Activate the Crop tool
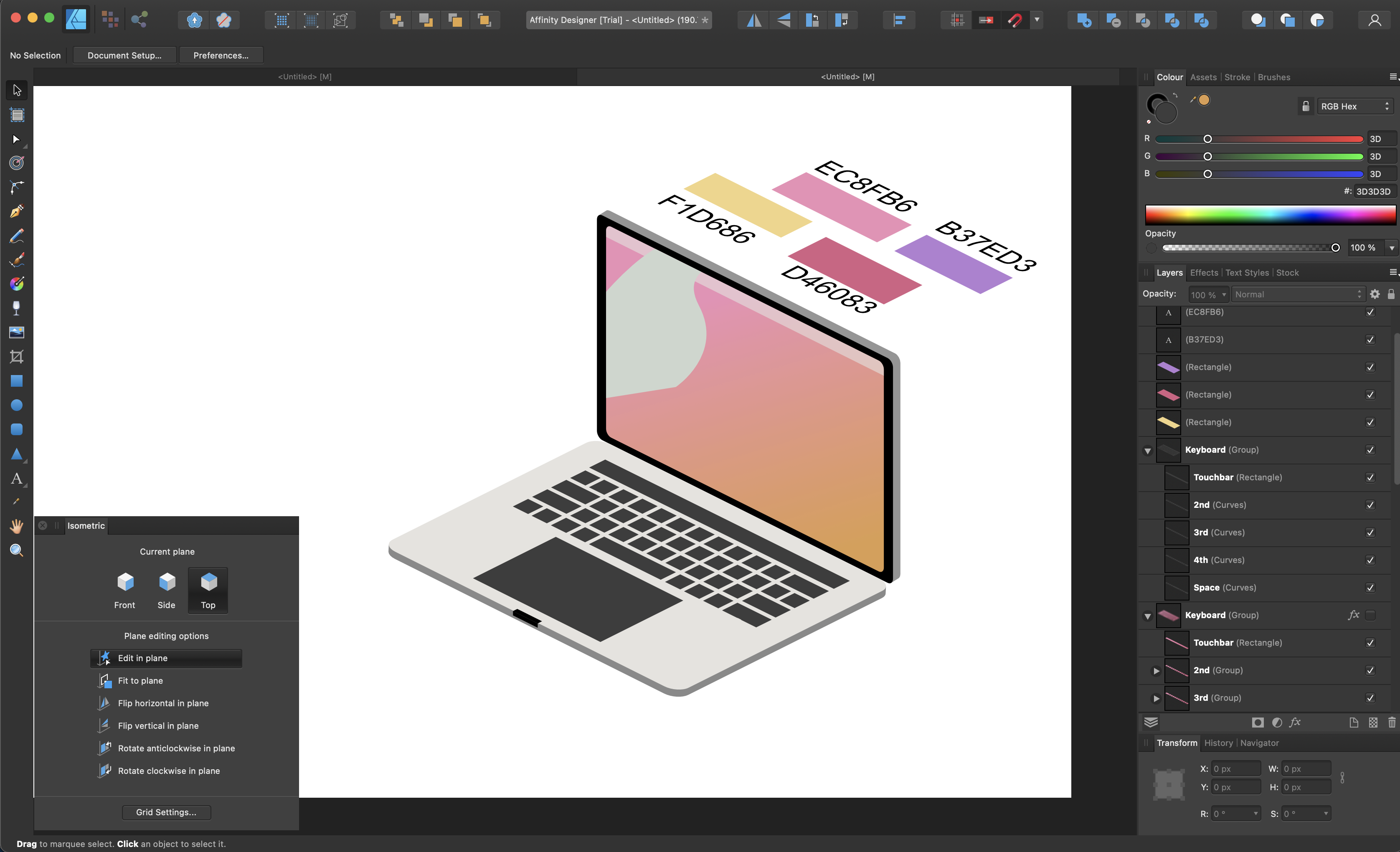The height and width of the screenshot is (852, 1400). (16, 357)
